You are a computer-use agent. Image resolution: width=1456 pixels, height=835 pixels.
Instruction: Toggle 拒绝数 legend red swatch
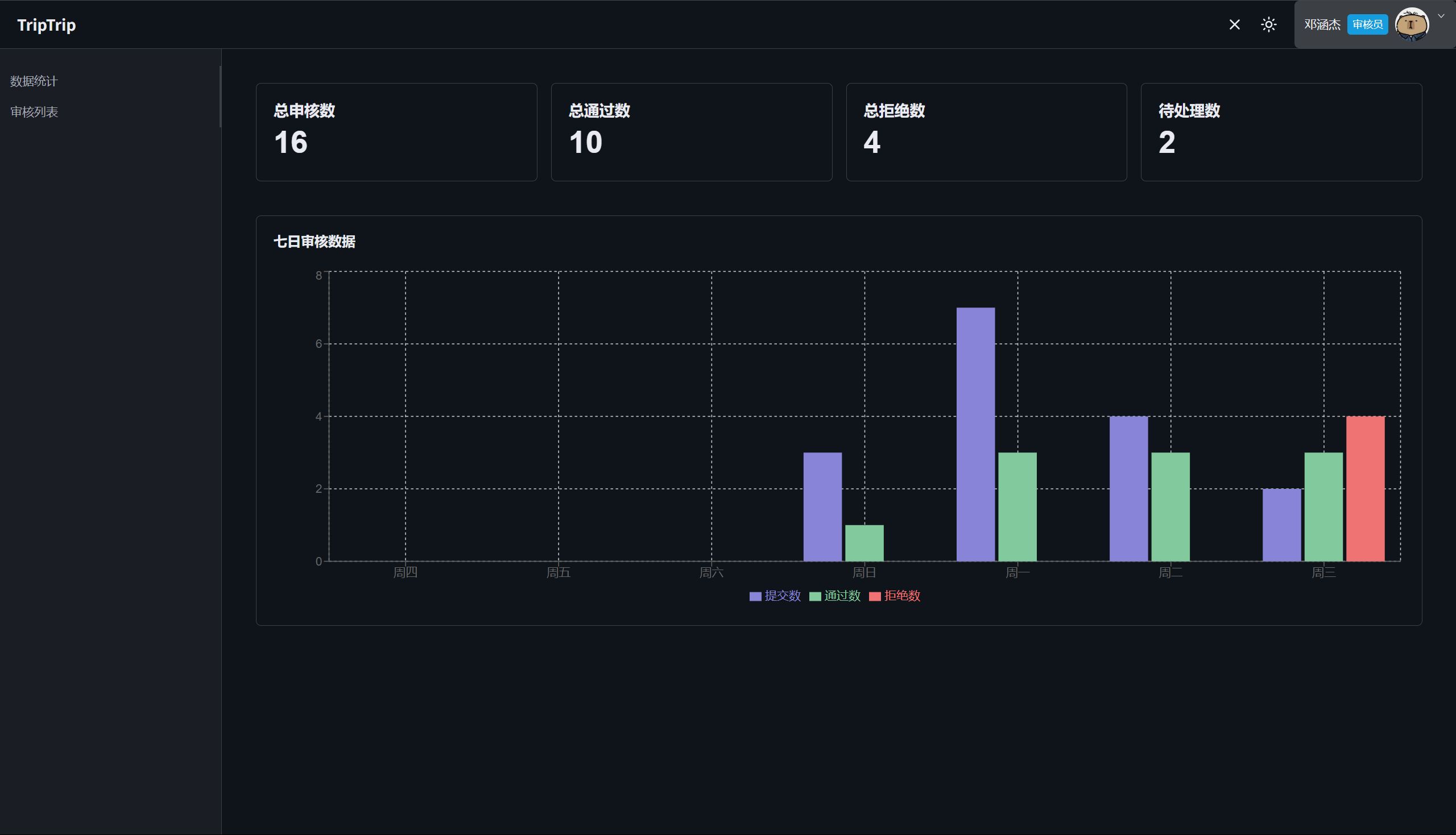(874, 596)
